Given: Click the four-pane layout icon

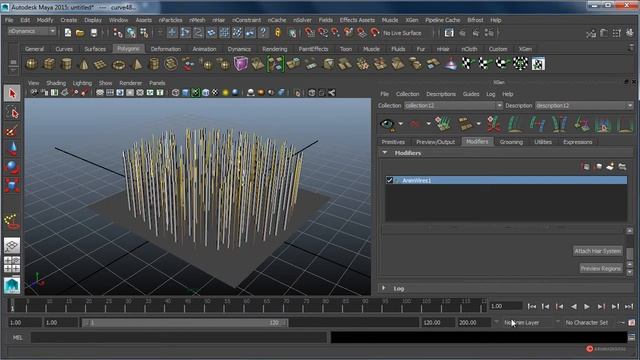Looking at the screenshot, I should point(12,264).
